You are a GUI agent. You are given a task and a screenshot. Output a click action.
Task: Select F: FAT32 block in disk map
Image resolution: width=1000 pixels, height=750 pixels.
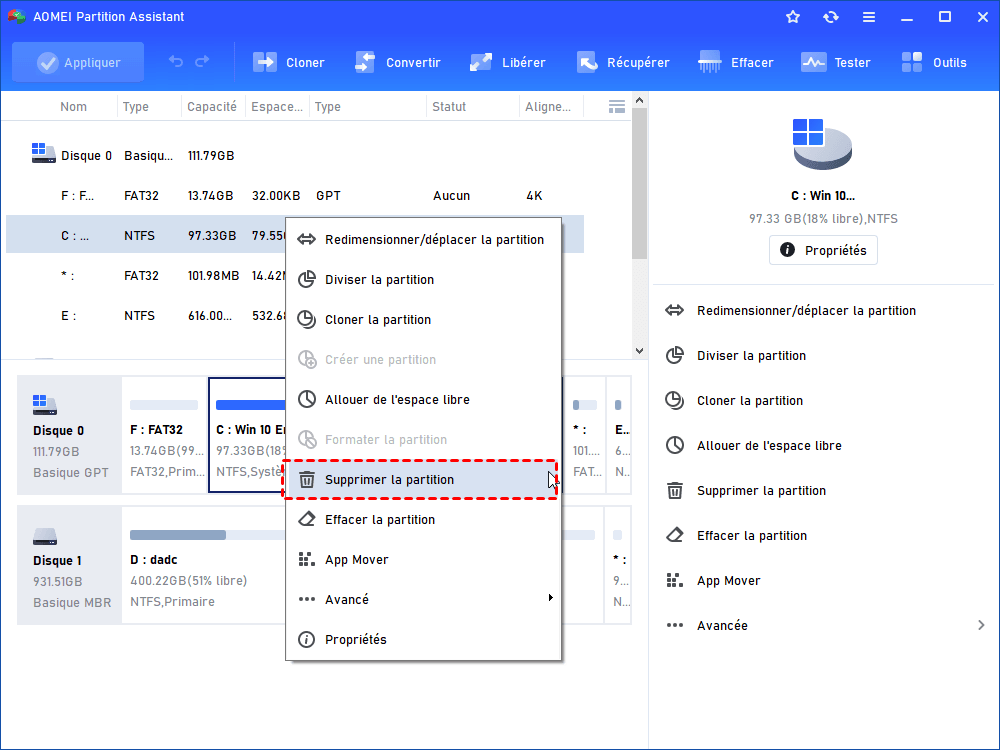coord(165,434)
